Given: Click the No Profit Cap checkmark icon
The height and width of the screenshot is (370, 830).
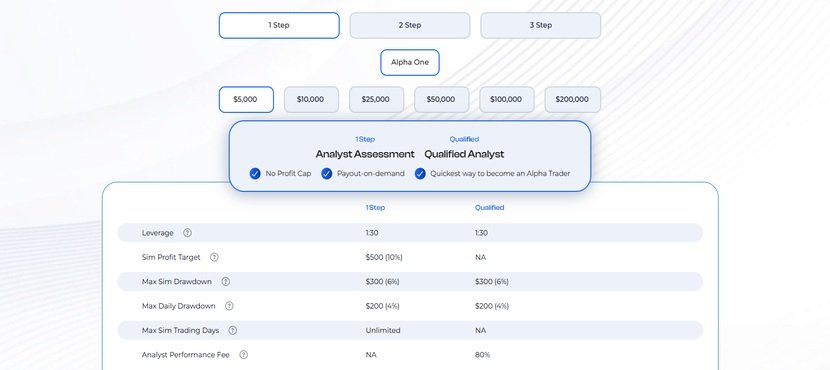Looking at the screenshot, I should pyautogui.click(x=255, y=174).
